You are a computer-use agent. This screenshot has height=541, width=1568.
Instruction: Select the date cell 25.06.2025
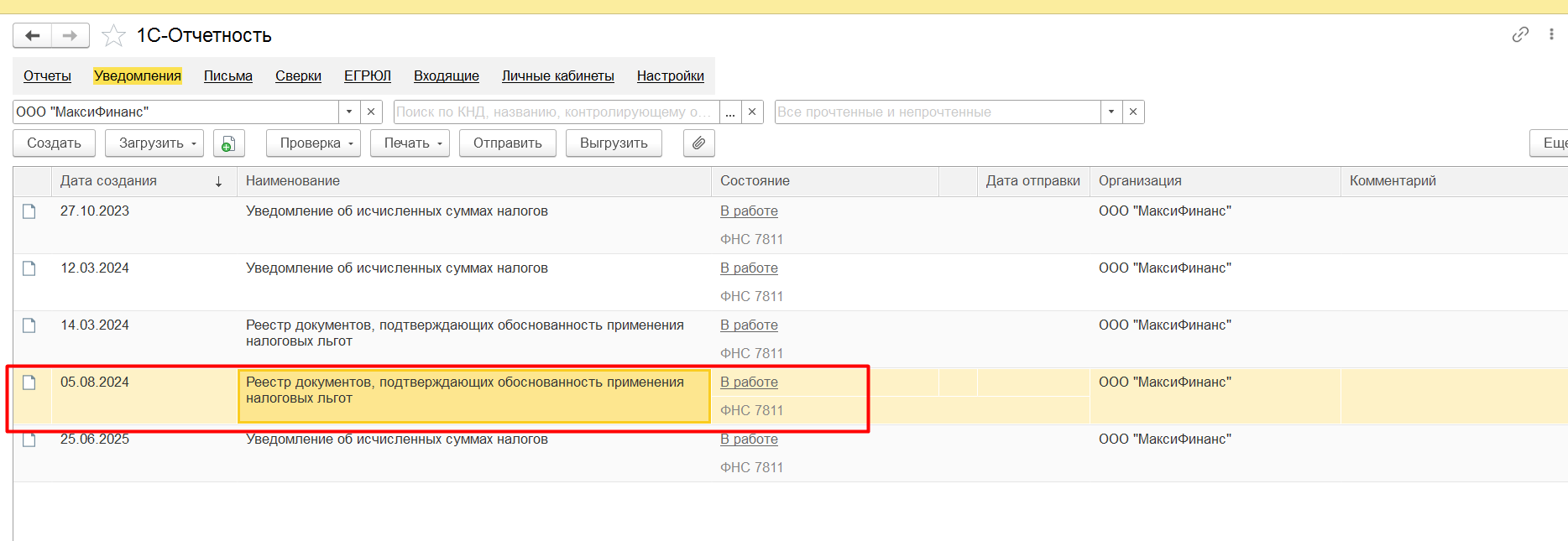(95, 440)
